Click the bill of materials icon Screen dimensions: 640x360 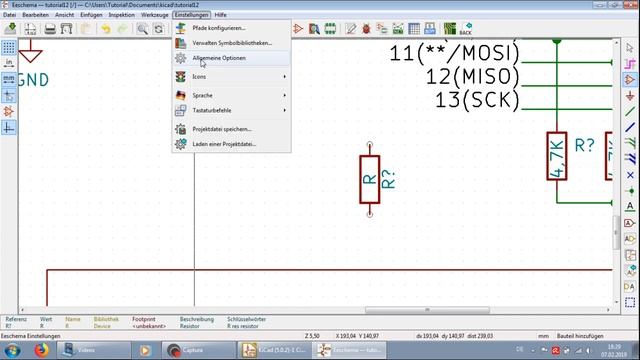(430, 29)
